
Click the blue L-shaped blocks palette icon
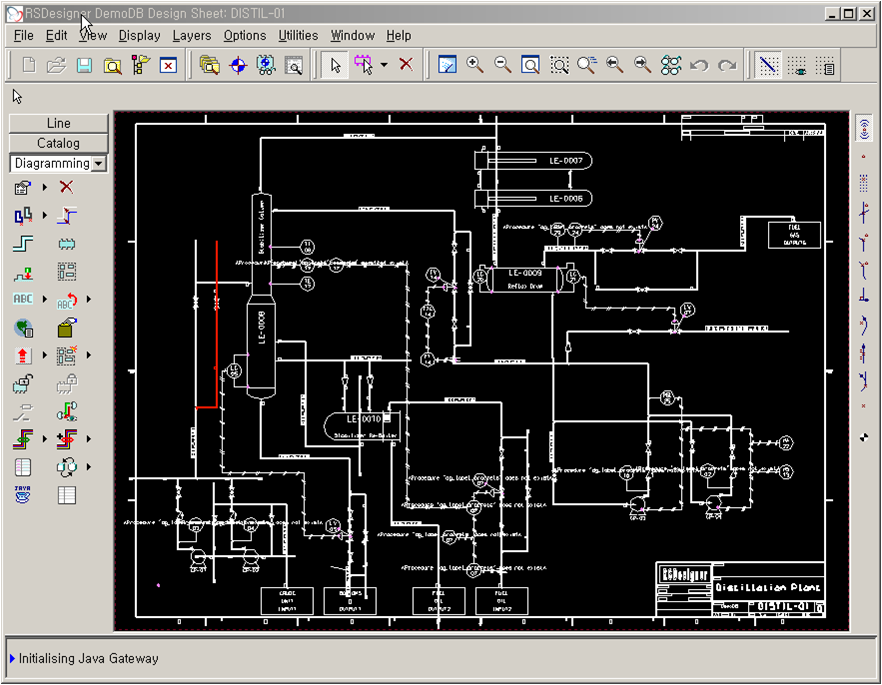(x=23, y=215)
